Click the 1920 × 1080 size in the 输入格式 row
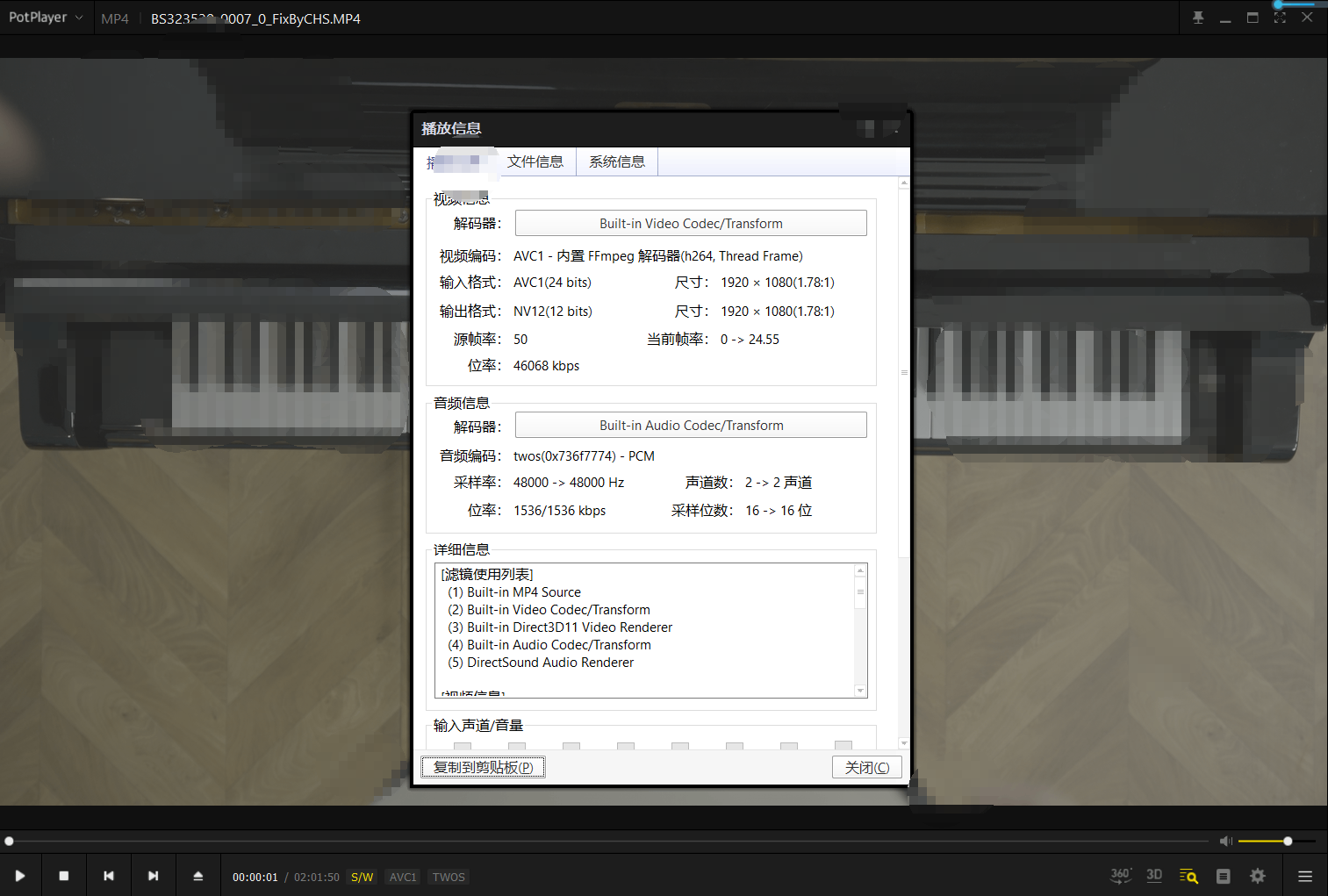This screenshot has height=896, width=1328. coord(778,283)
